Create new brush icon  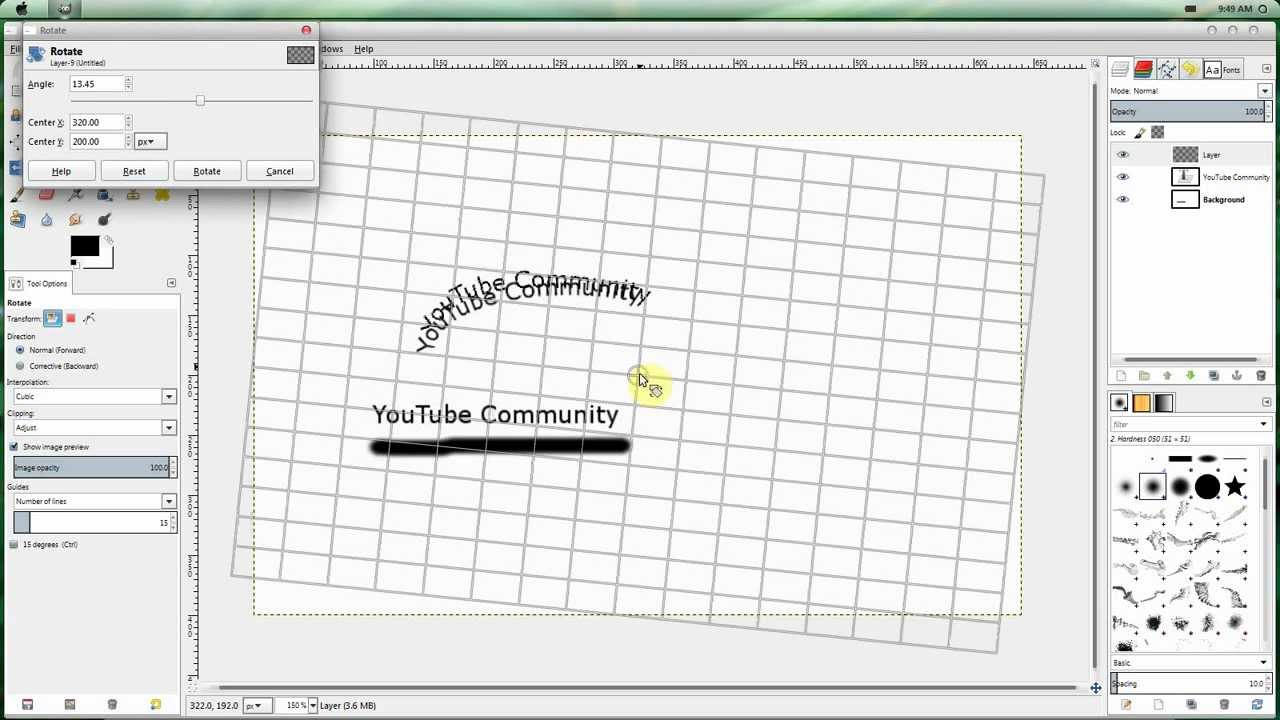[x=1158, y=705]
